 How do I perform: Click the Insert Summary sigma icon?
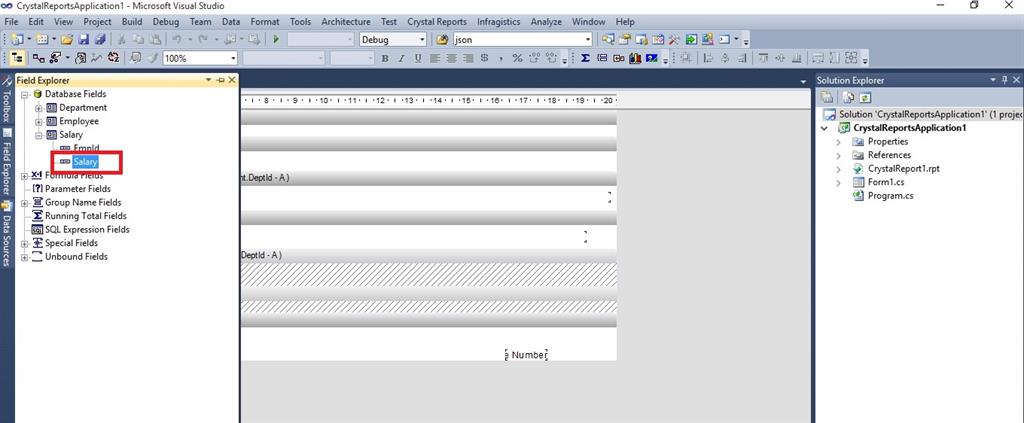tap(585, 58)
